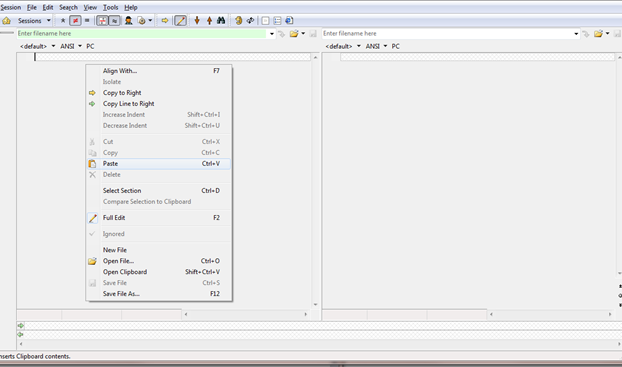This screenshot has height=367, width=622.
Task: Click the Home icon in the toolbar
Action: [x=6, y=21]
